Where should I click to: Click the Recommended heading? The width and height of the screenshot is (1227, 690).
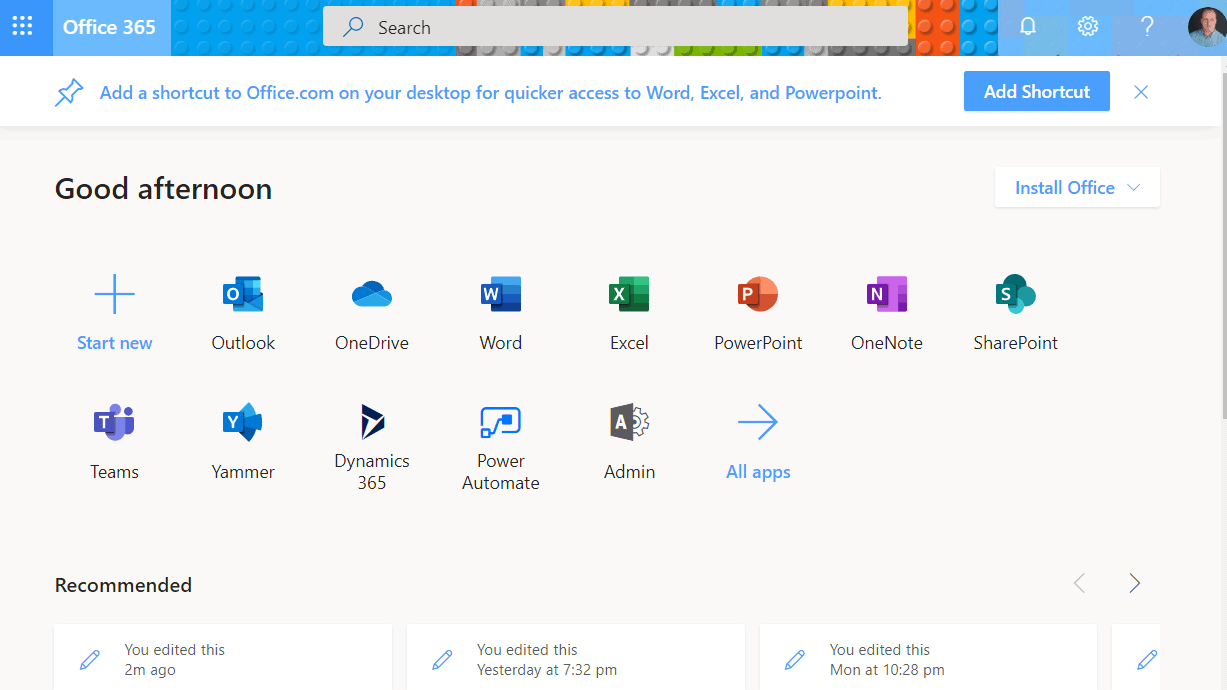[x=123, y=585]
